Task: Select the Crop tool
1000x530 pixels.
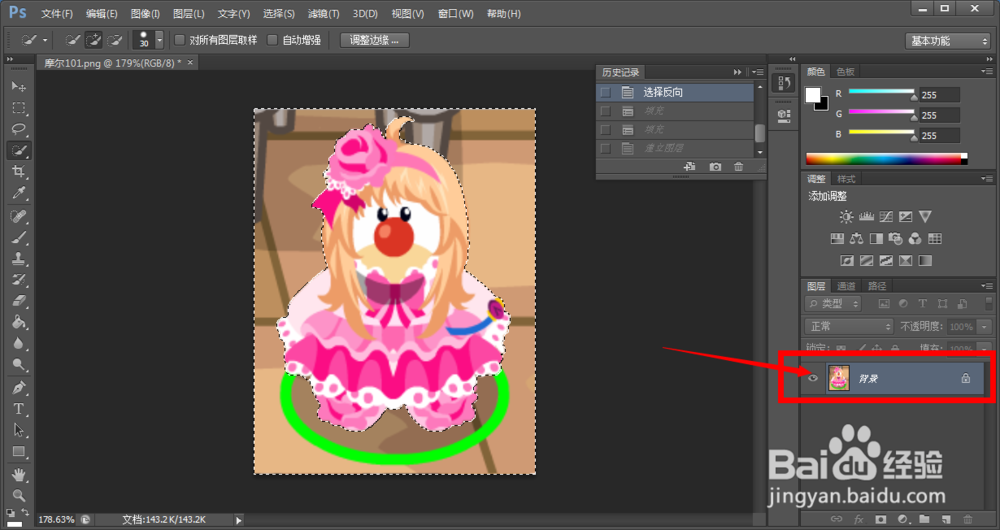Action: [18, 172]
